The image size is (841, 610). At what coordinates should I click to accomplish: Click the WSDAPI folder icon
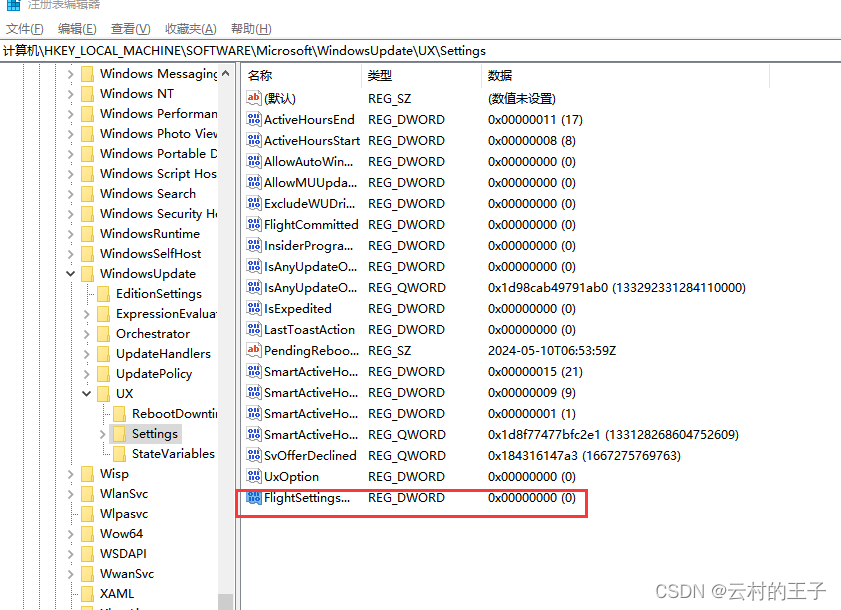[87, 554]
